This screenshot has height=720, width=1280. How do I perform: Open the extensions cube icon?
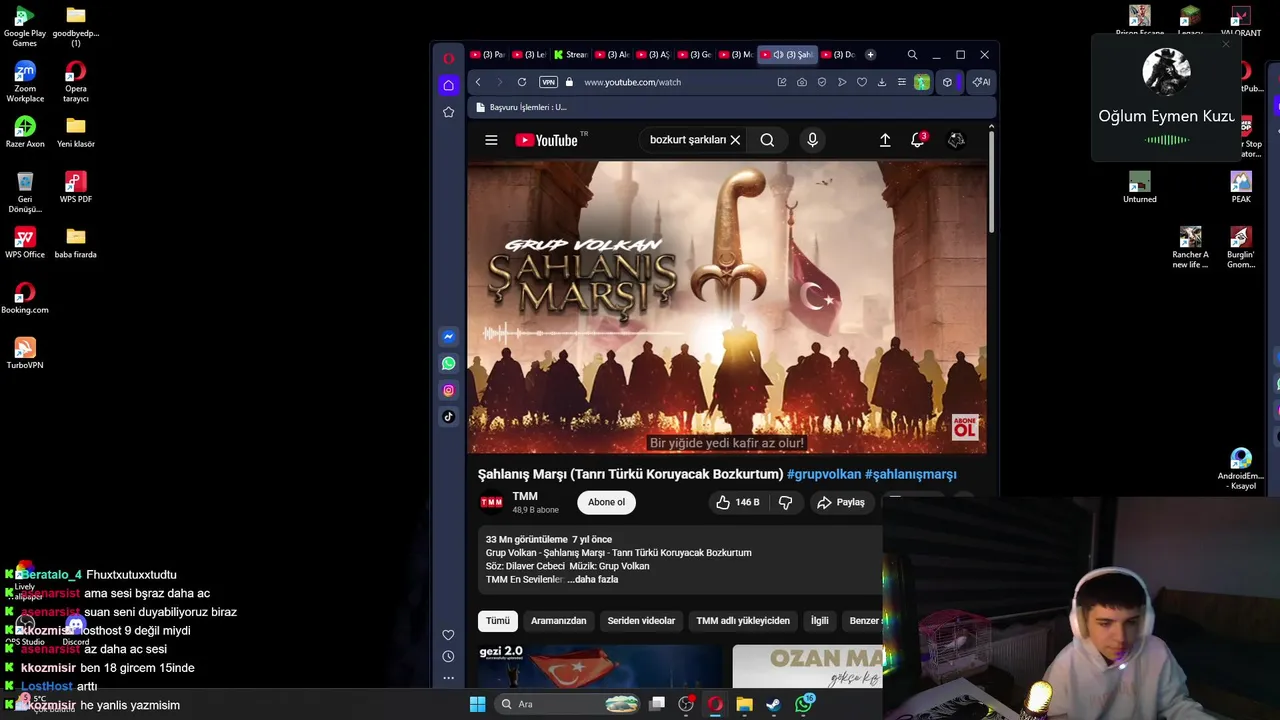947,82
